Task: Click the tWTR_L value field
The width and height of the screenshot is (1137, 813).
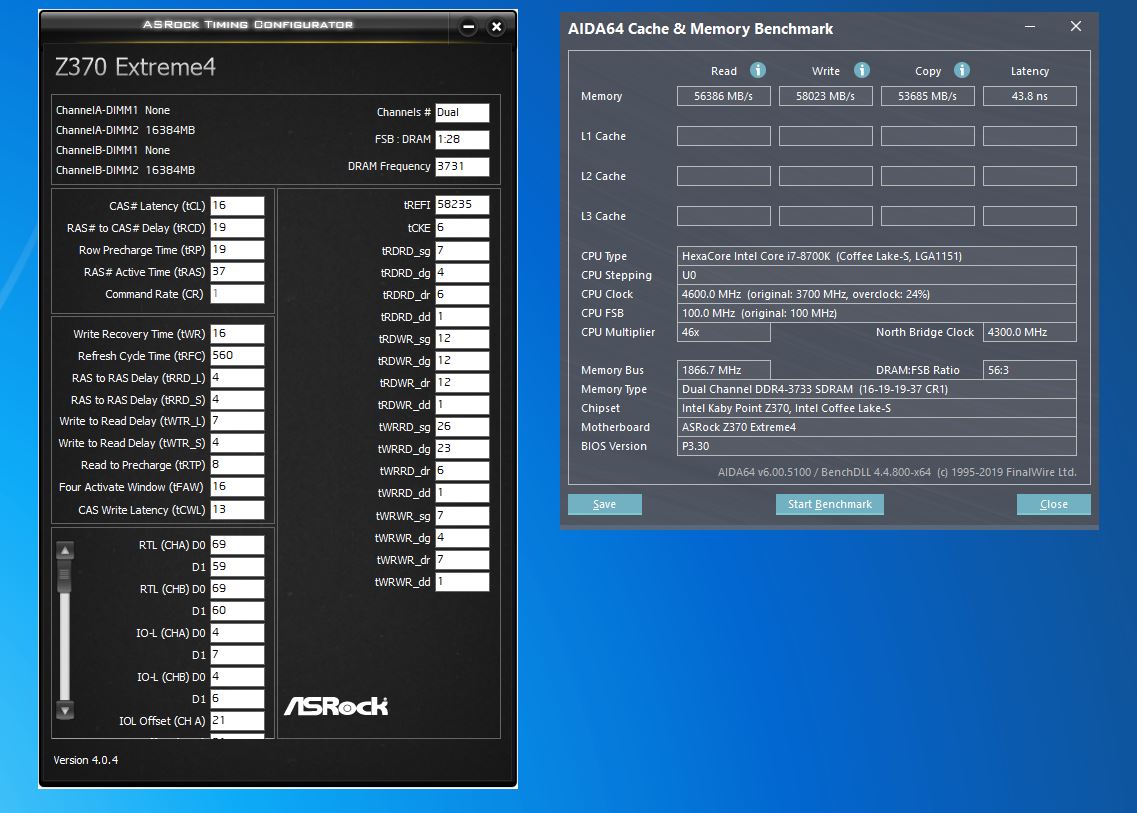Action: 237,421
